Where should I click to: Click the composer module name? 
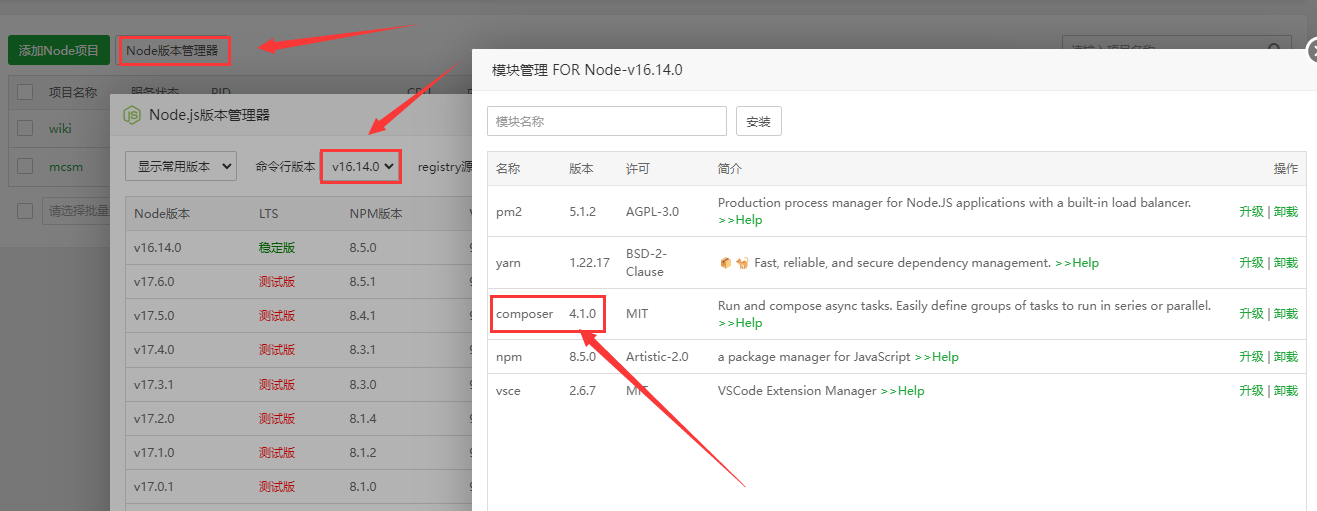coord(524,314)
